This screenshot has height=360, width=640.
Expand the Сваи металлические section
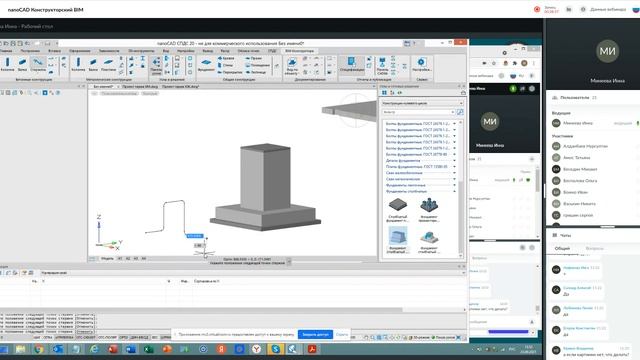pyautogui.click(x=420, y=179)
